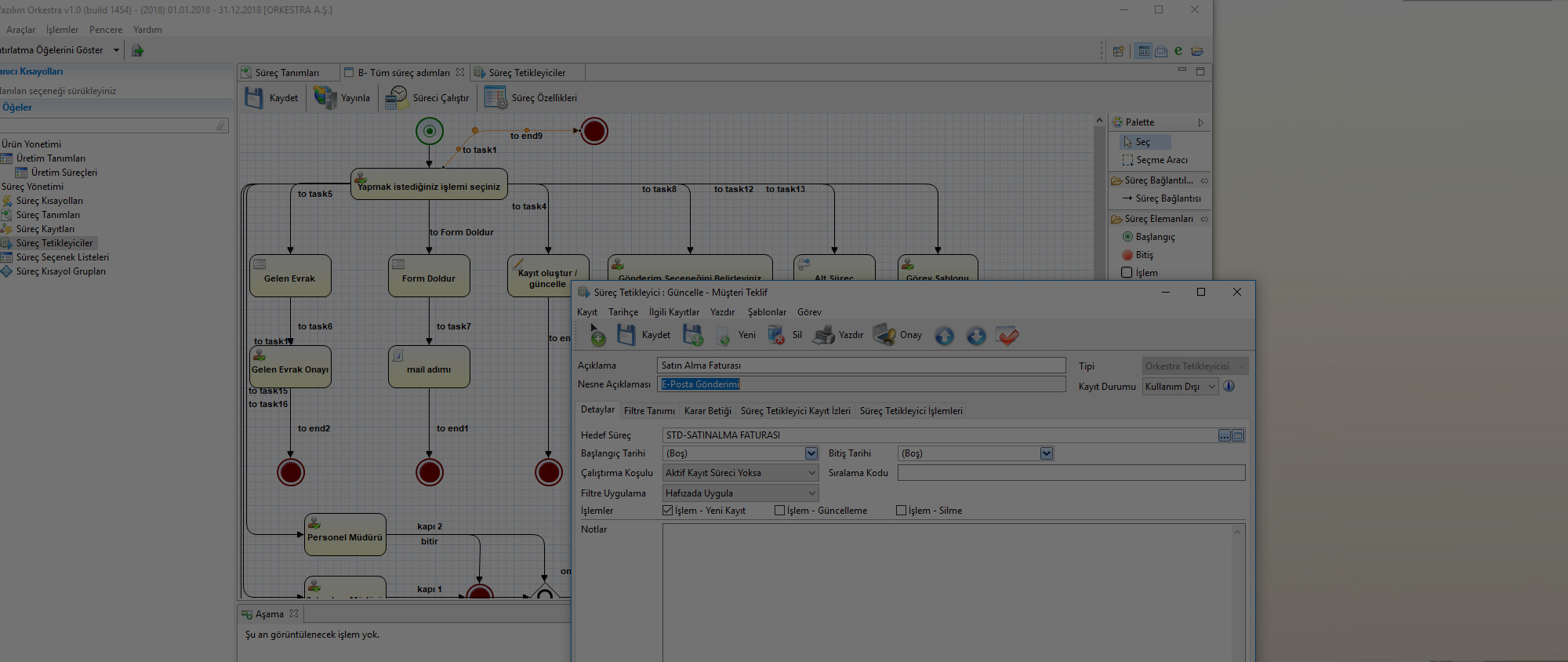Click into the Sıralama Kodu input field
Screen dimensions: 1568x662
click(1070, 473)
